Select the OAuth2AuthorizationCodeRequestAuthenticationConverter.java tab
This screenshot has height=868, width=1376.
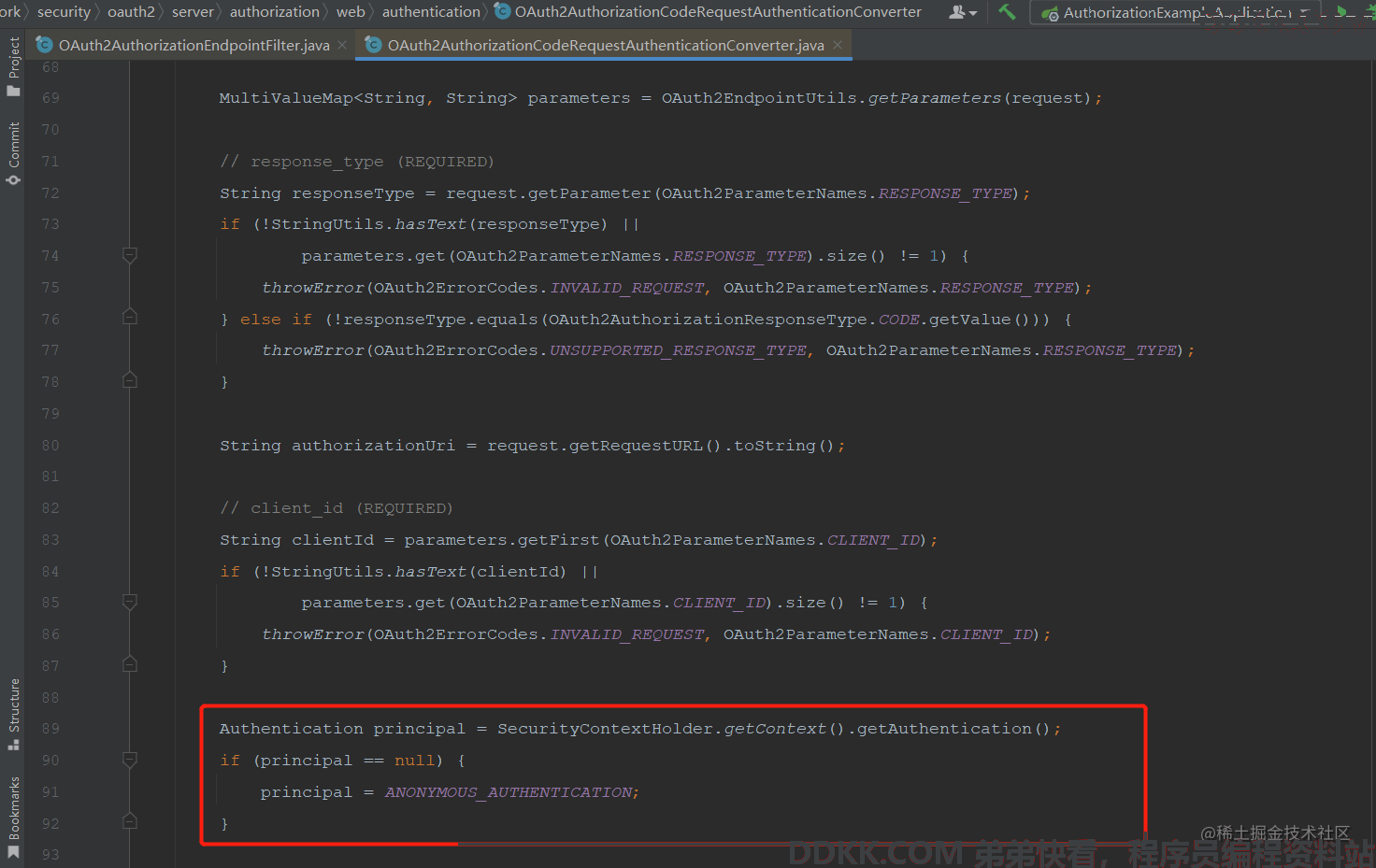coord(605,45)
